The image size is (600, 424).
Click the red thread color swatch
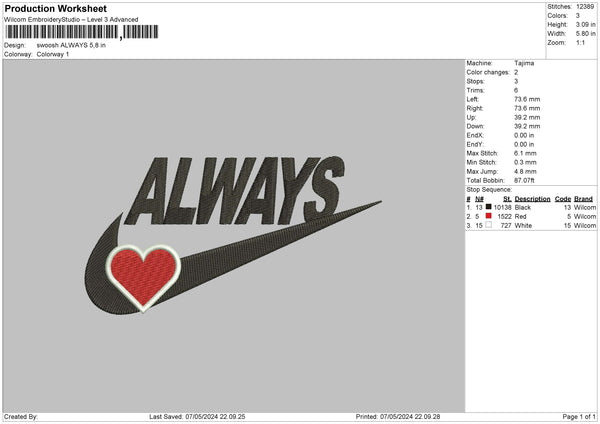(x=488, y=216)
